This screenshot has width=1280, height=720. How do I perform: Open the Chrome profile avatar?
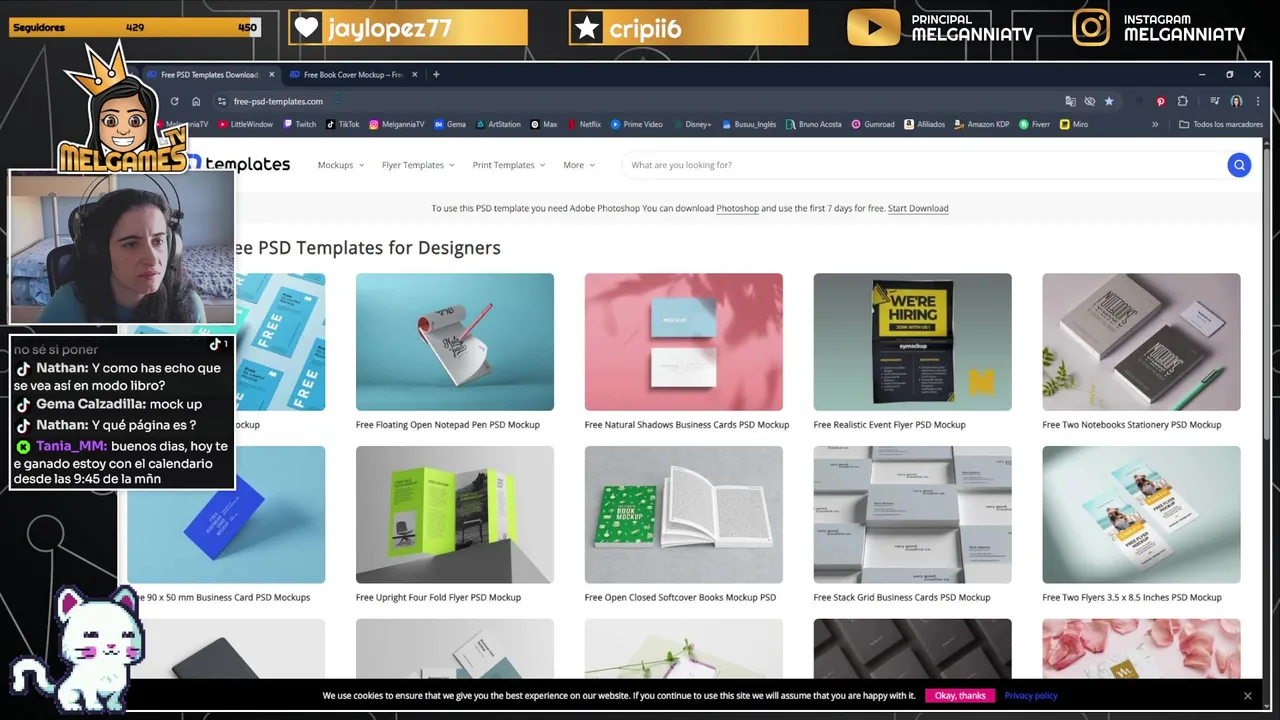click(x=1237, y=101)
